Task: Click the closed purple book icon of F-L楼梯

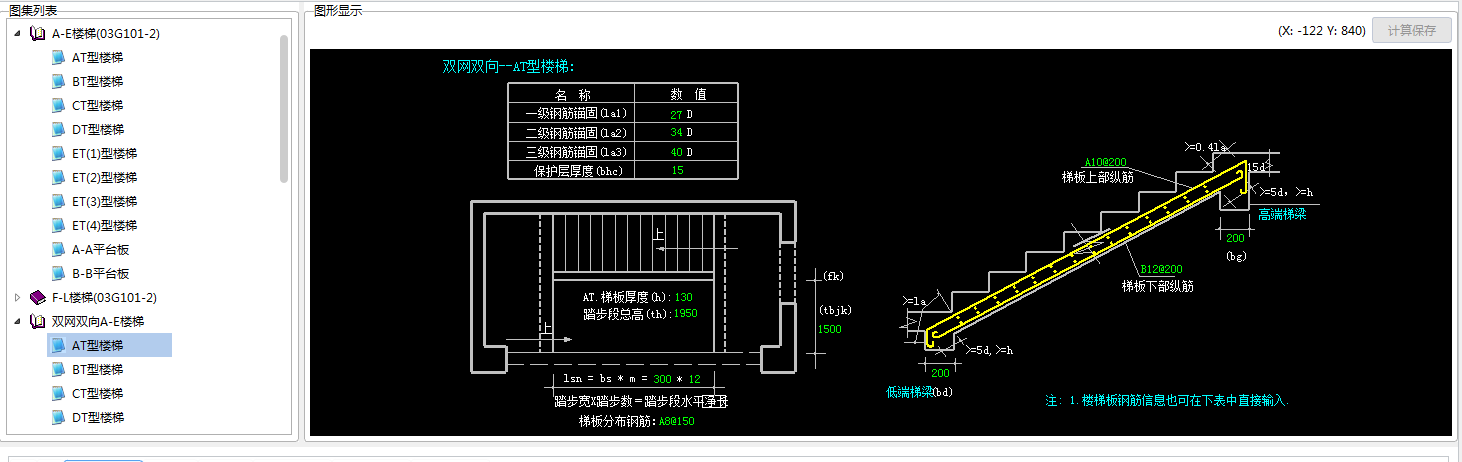Action: tap(38, 297)
